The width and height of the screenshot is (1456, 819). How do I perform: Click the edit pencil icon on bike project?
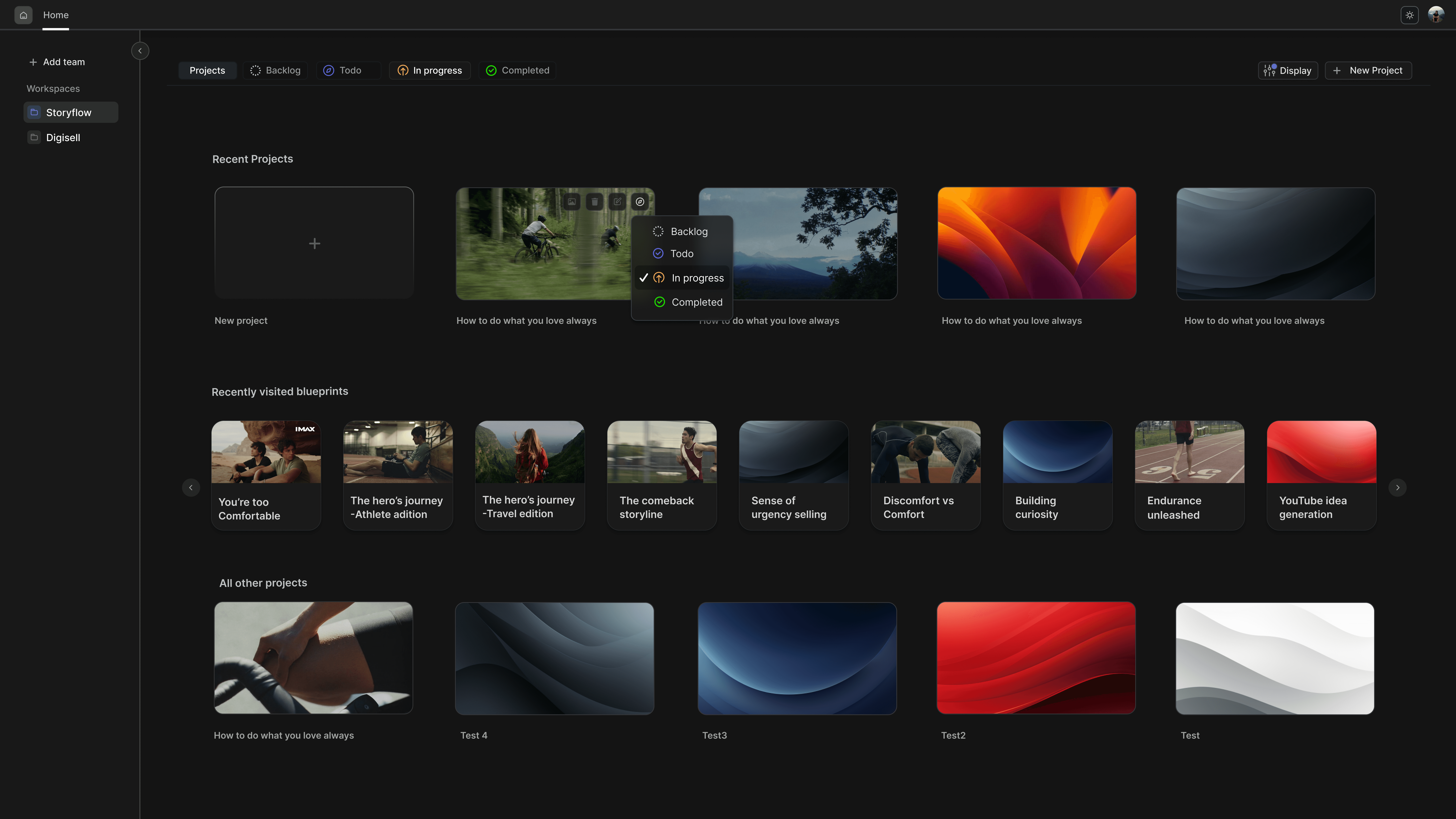point(617,202)
